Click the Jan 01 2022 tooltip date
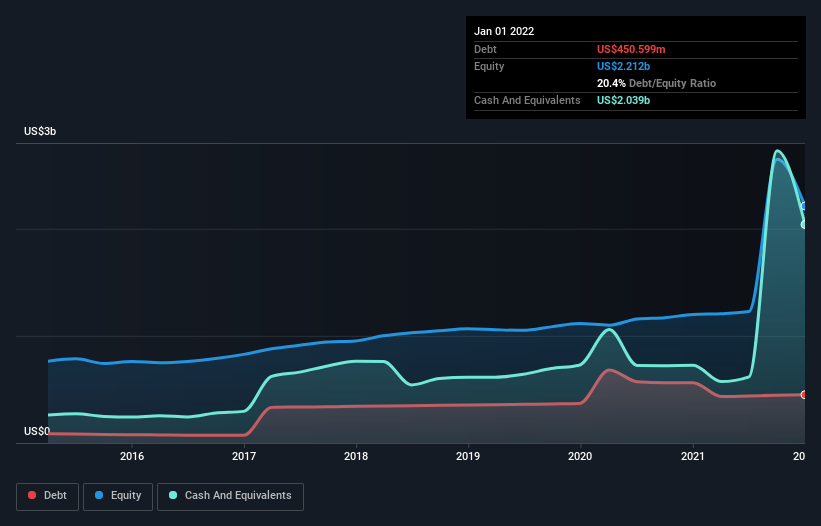The height and width of the screenshot is (526, 821). pos(504,31)
